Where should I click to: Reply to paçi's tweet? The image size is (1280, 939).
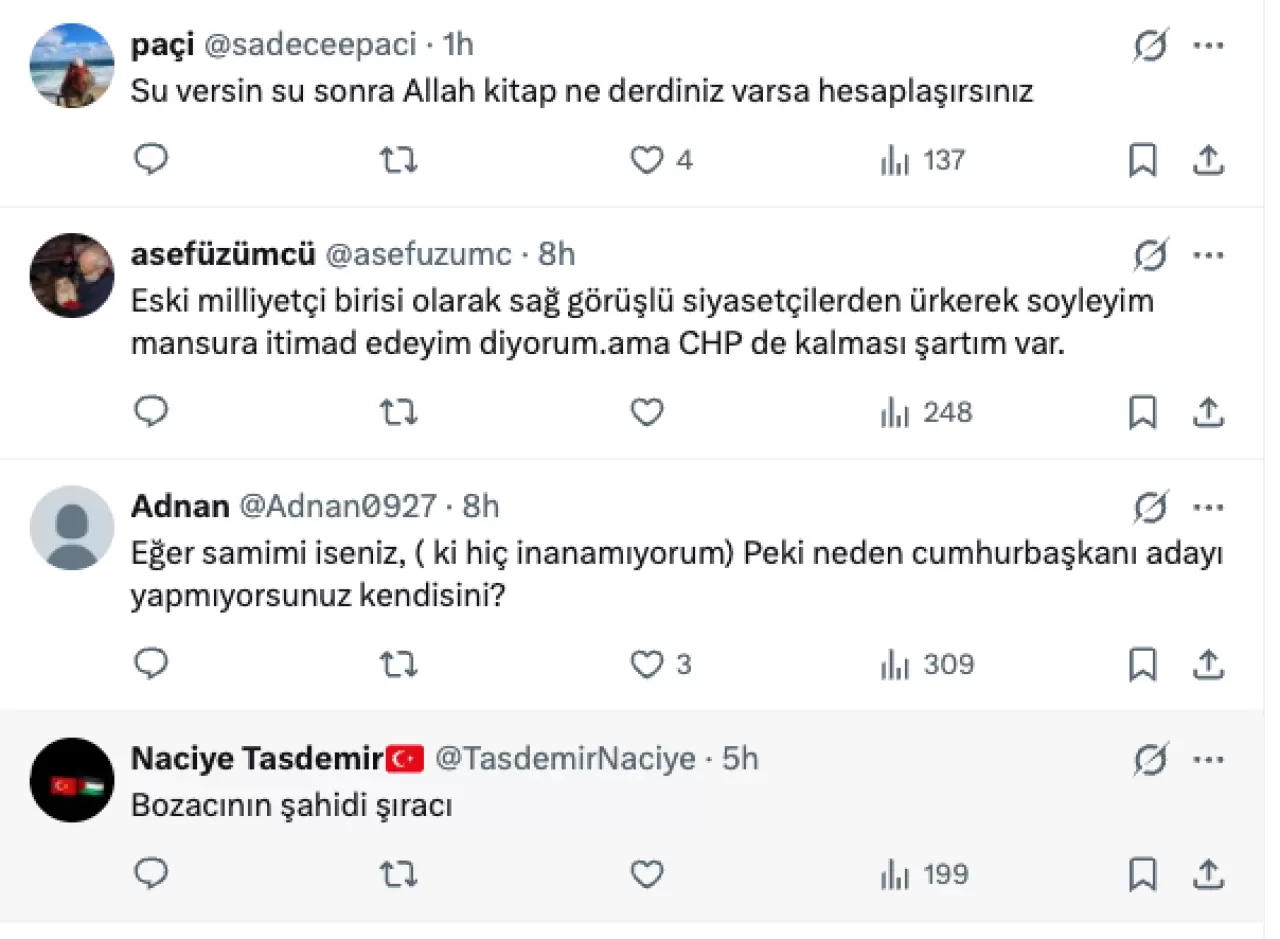click(151, 160)
